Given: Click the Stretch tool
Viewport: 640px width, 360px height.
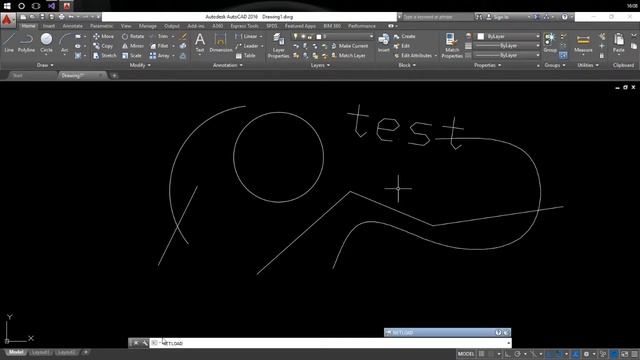Looking at the screenshot, I should click(104, 56).
